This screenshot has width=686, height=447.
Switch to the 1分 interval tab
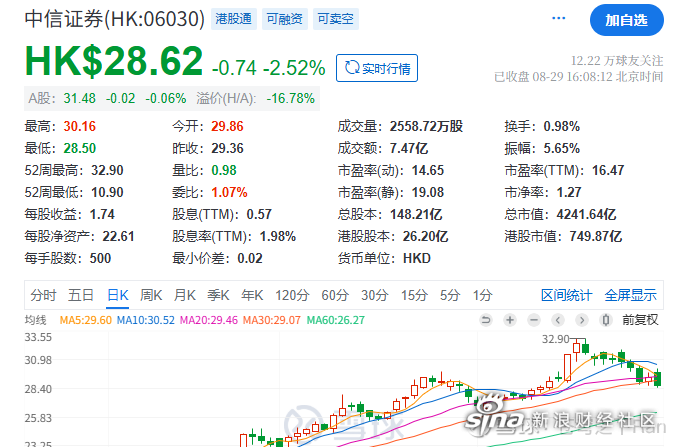coord(483,295)
